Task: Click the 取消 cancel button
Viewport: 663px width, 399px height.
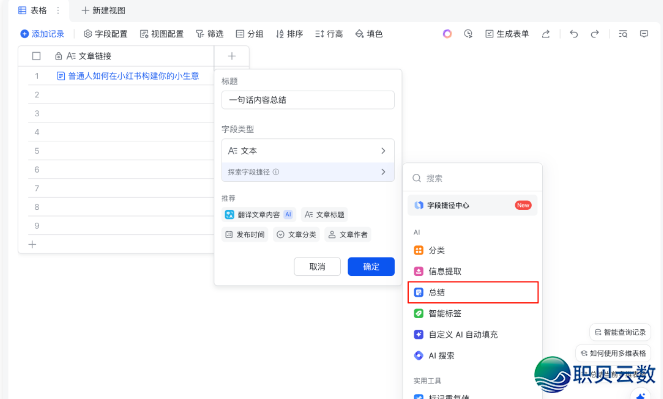Action: [317, 266]
